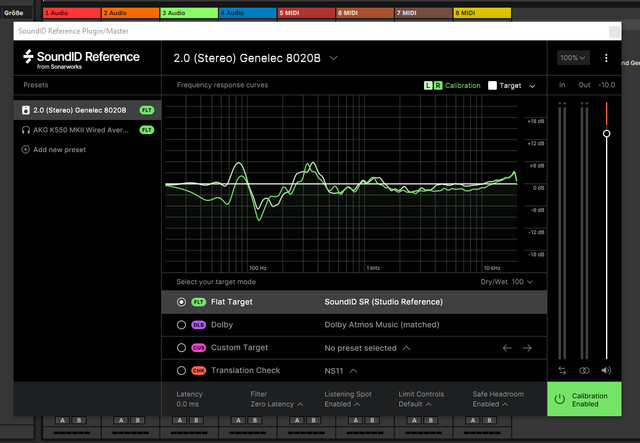The width and height of the screenshot is (640, 443).
Task: Expand the Safe Headroom Enabled menu
Action: 490,404
